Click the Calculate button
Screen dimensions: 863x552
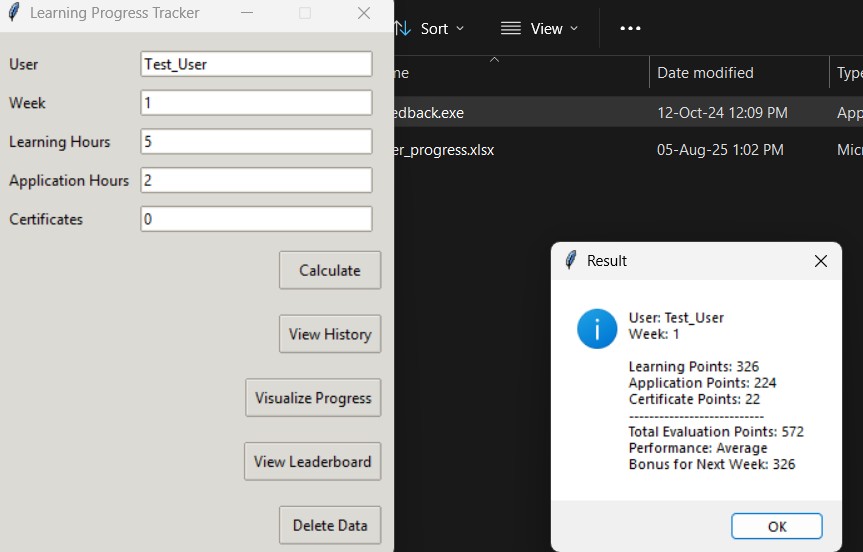click(329, 270)
